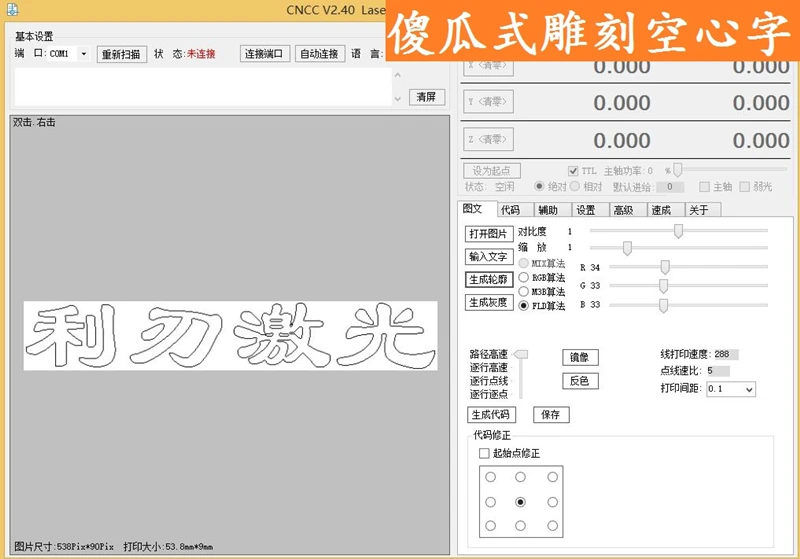800x559 pixels.
Task: Zero the Y axis with Y清零 button
Action: (488, 101)
